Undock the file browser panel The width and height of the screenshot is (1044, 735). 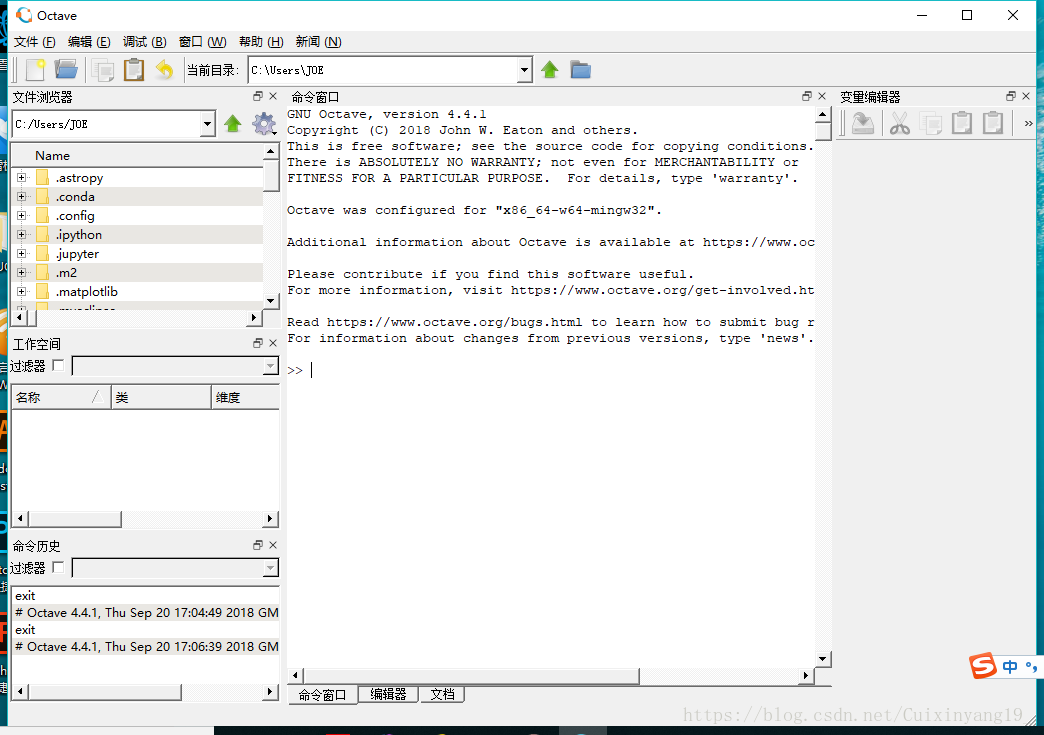[x=258, y=97]
